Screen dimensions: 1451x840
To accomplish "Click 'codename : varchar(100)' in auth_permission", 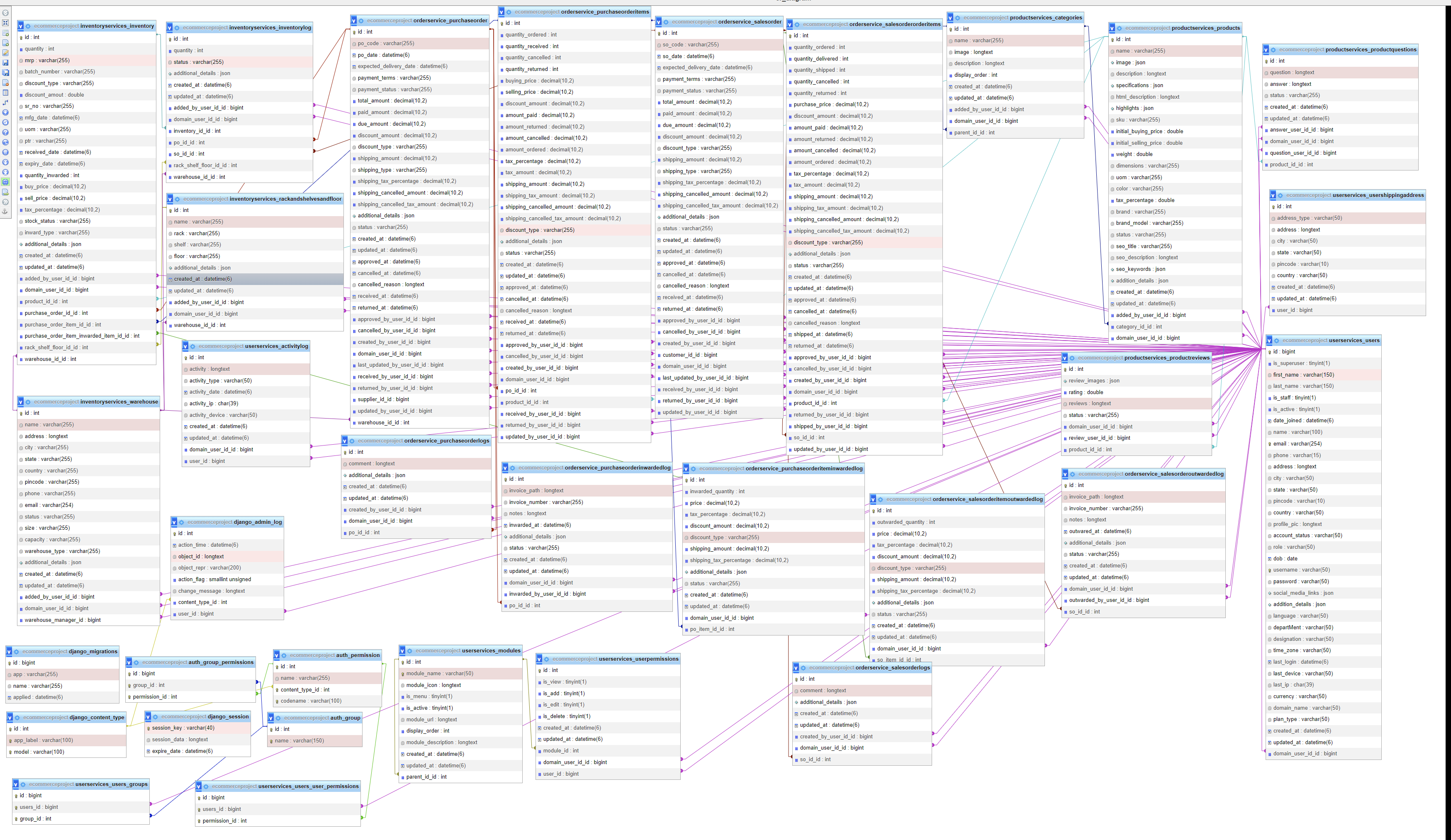I will (328, 701).
